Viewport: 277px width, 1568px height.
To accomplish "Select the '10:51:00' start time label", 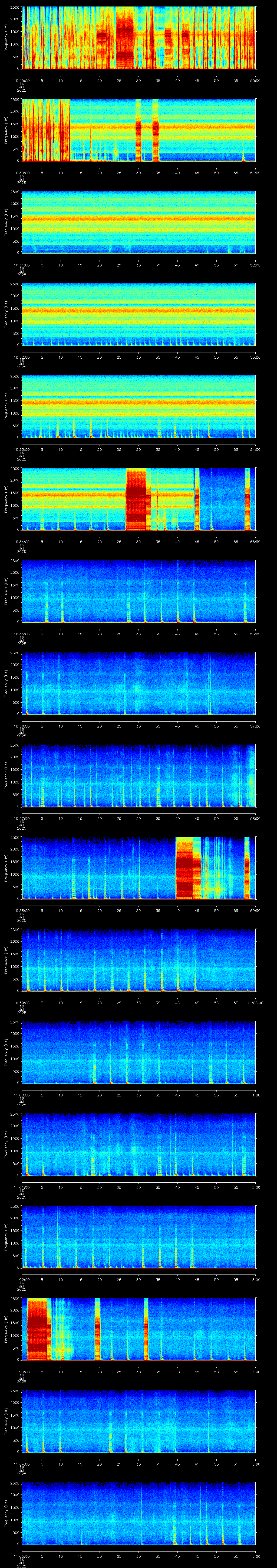I will click(21, 265).
